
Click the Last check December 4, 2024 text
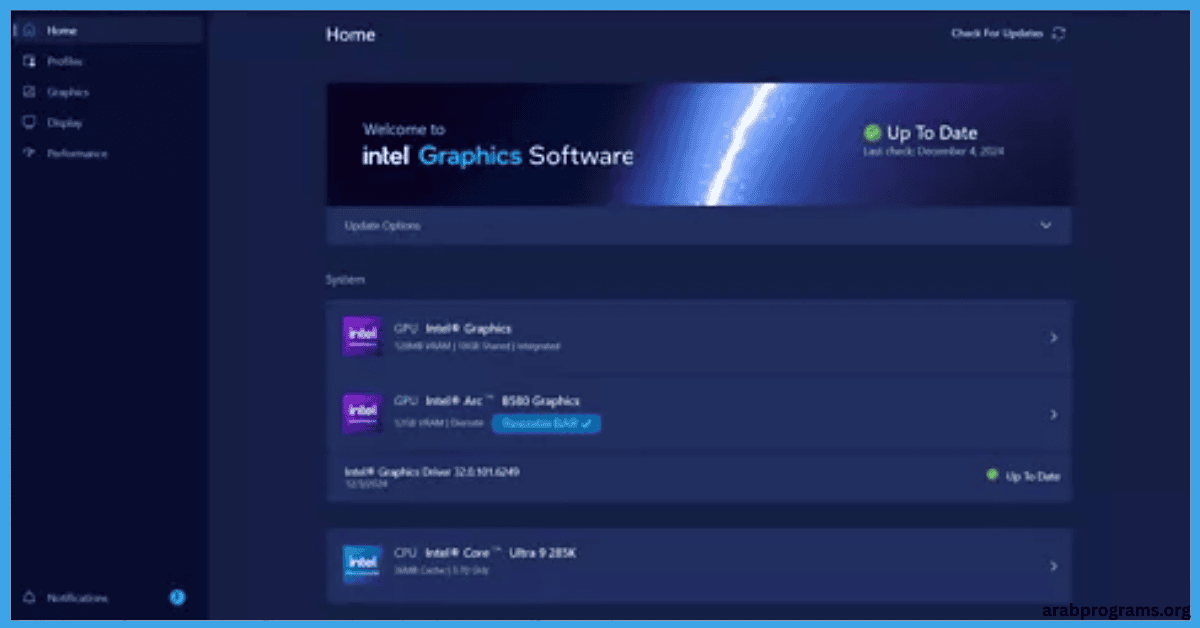pos(933,152)
